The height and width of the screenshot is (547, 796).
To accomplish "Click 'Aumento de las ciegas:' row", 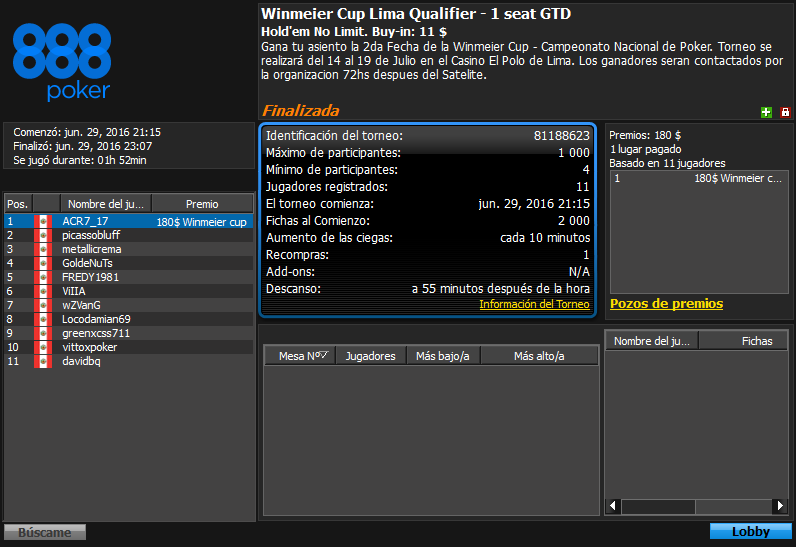I will coord(427,237).
